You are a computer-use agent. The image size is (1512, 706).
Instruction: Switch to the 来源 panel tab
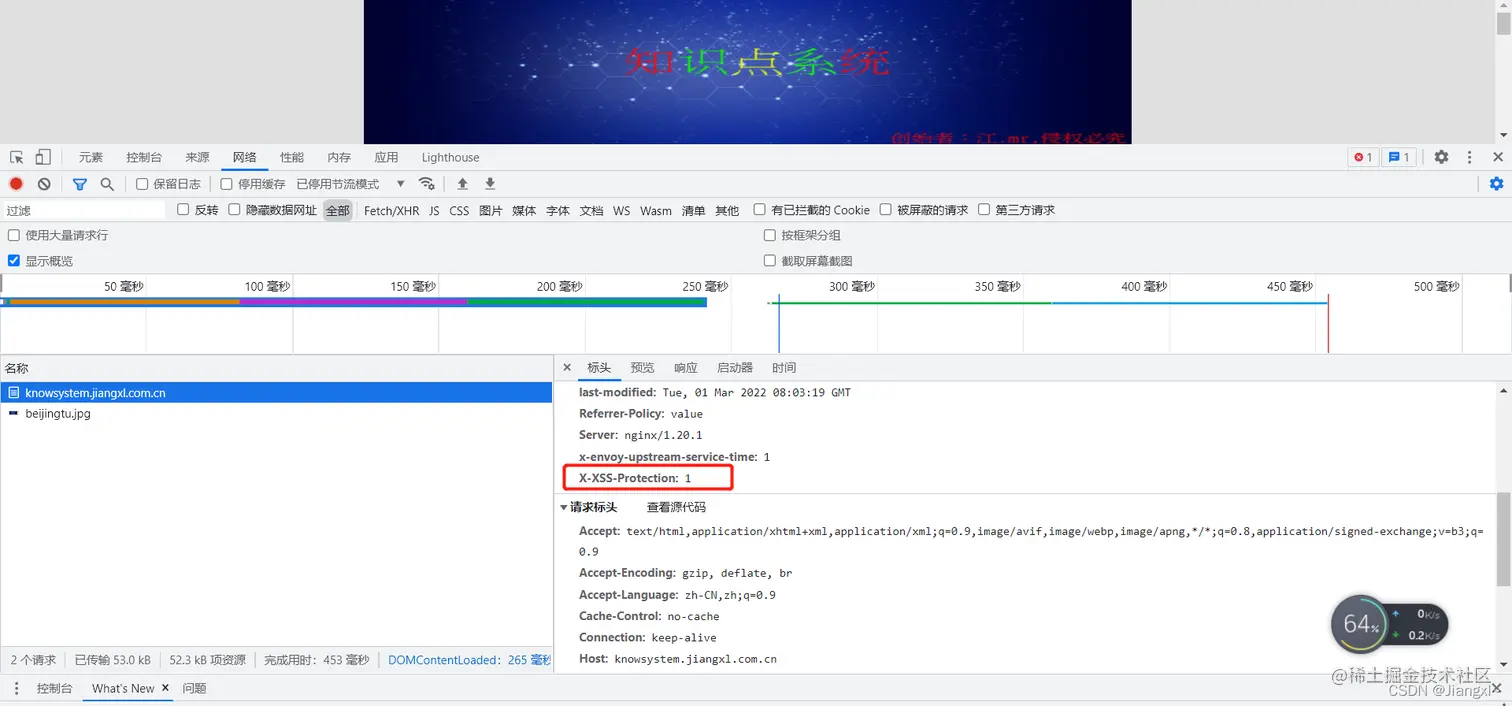[x=197, y=157]
